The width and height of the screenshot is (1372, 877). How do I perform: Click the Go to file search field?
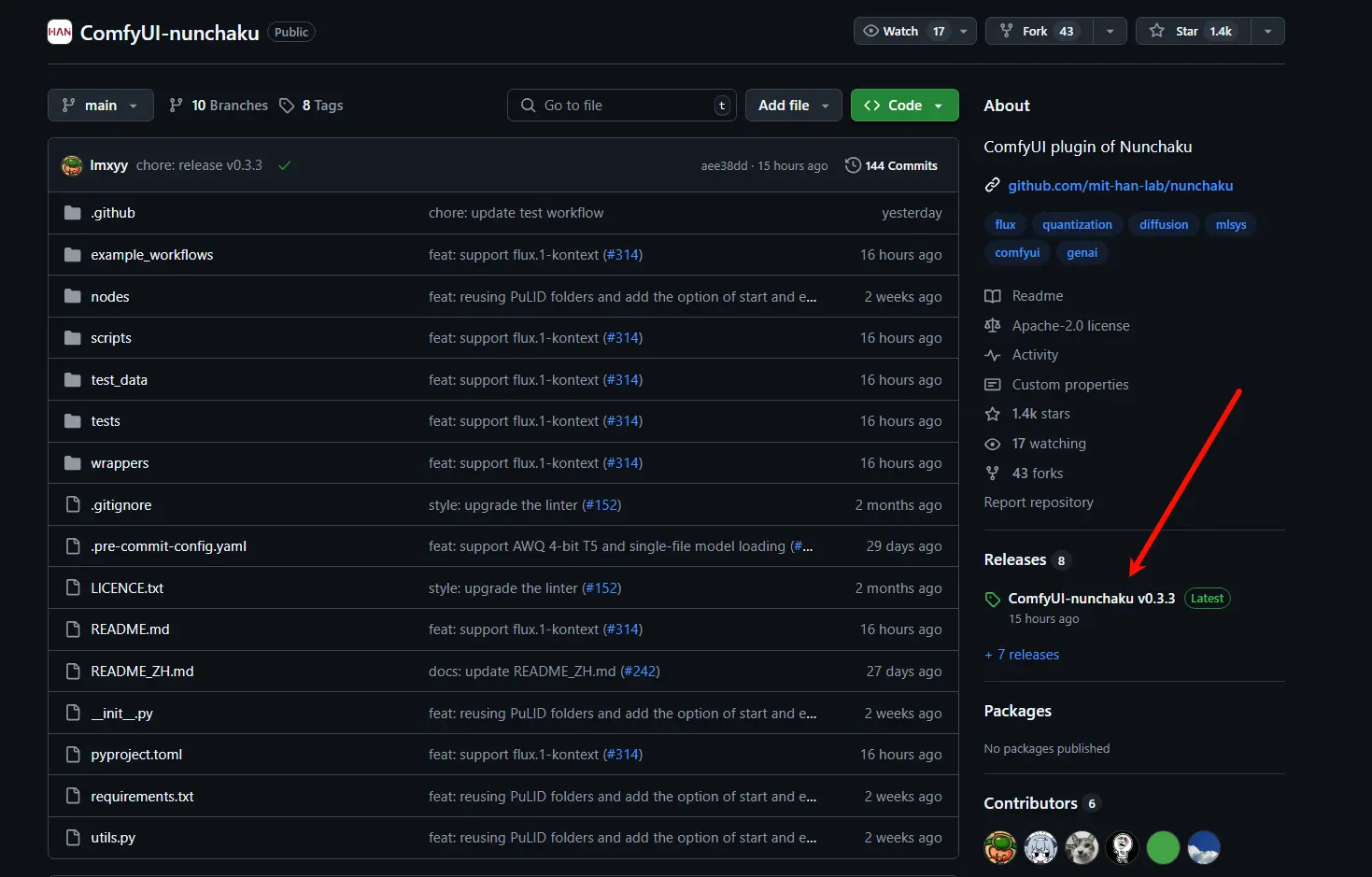click(622, 106)
